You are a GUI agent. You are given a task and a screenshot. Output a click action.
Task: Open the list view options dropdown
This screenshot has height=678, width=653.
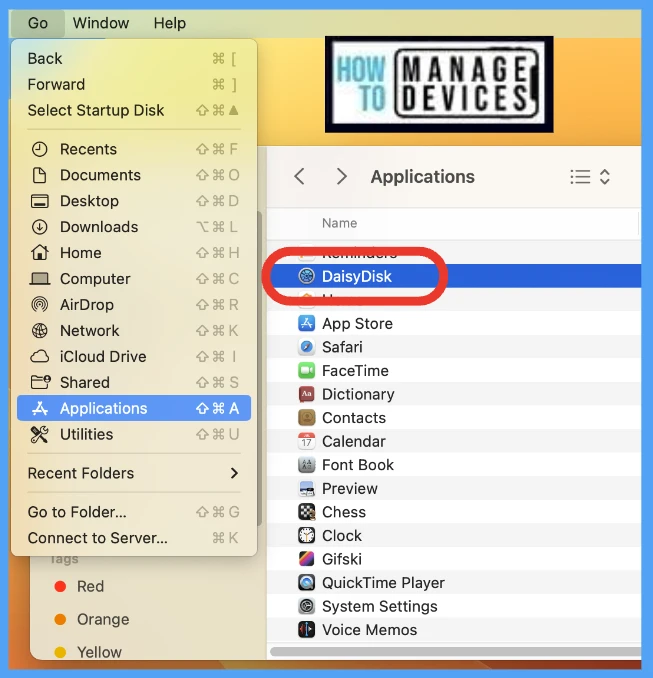pos(590,177)
